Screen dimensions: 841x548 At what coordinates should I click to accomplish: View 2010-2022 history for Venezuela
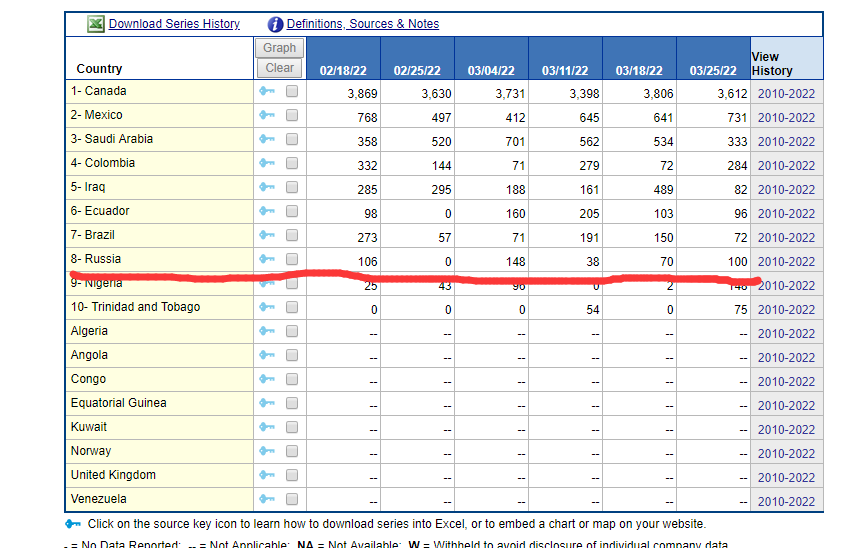point(786,502)
